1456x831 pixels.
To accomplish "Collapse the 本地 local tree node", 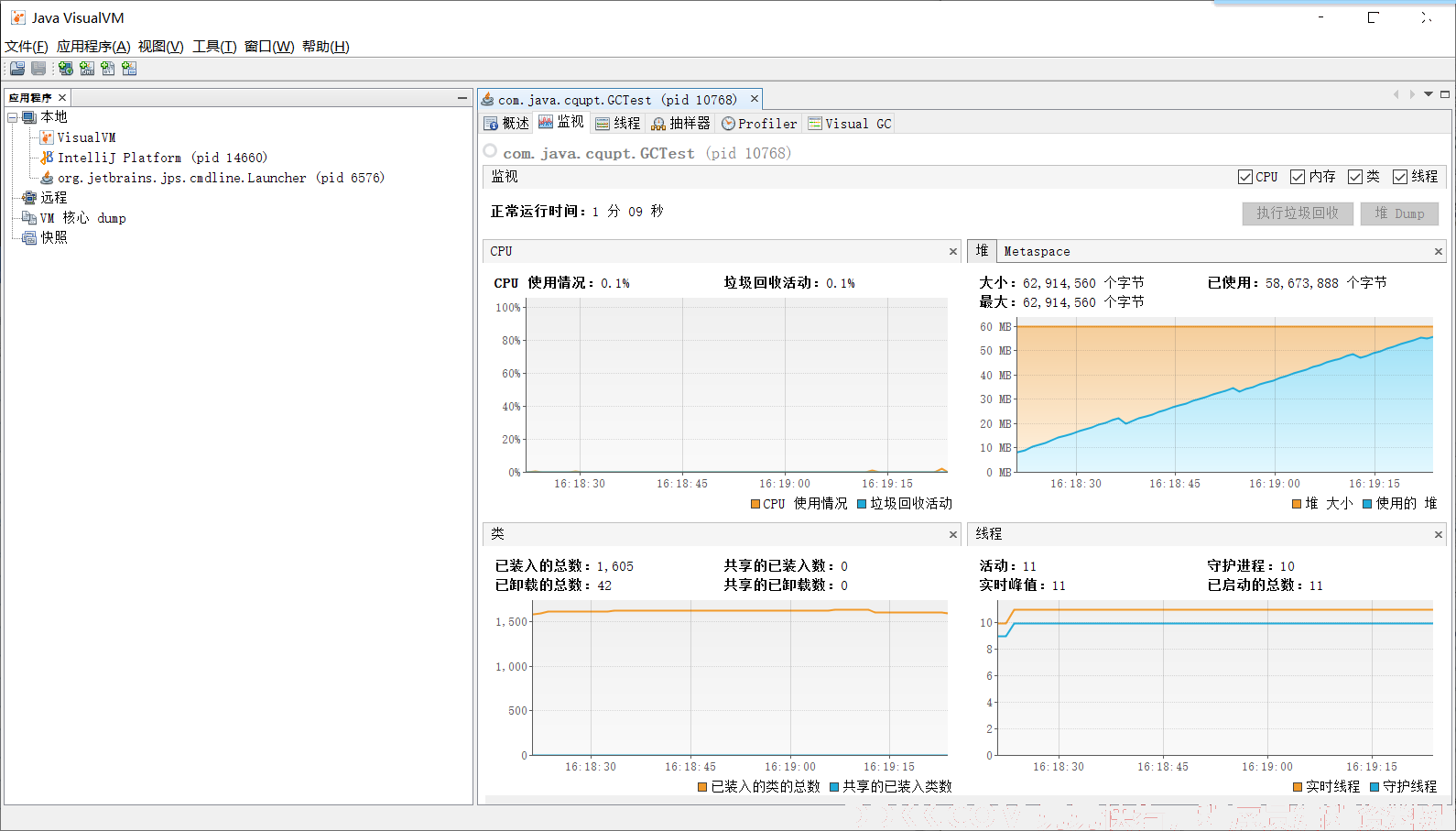I will pyautogui.click(x=13, y=117).
